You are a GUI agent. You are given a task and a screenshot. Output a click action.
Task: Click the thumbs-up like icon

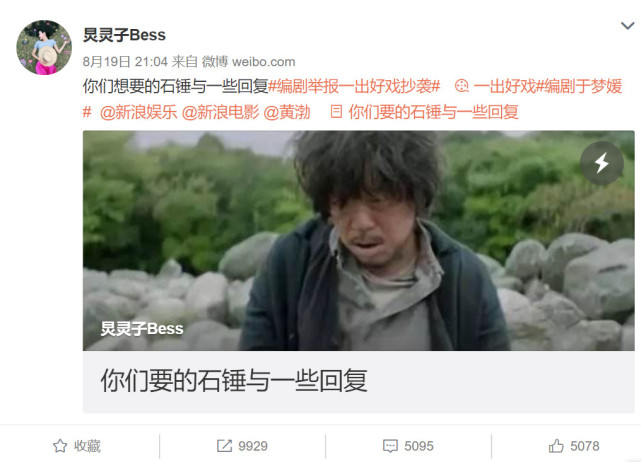coord(556,446)
